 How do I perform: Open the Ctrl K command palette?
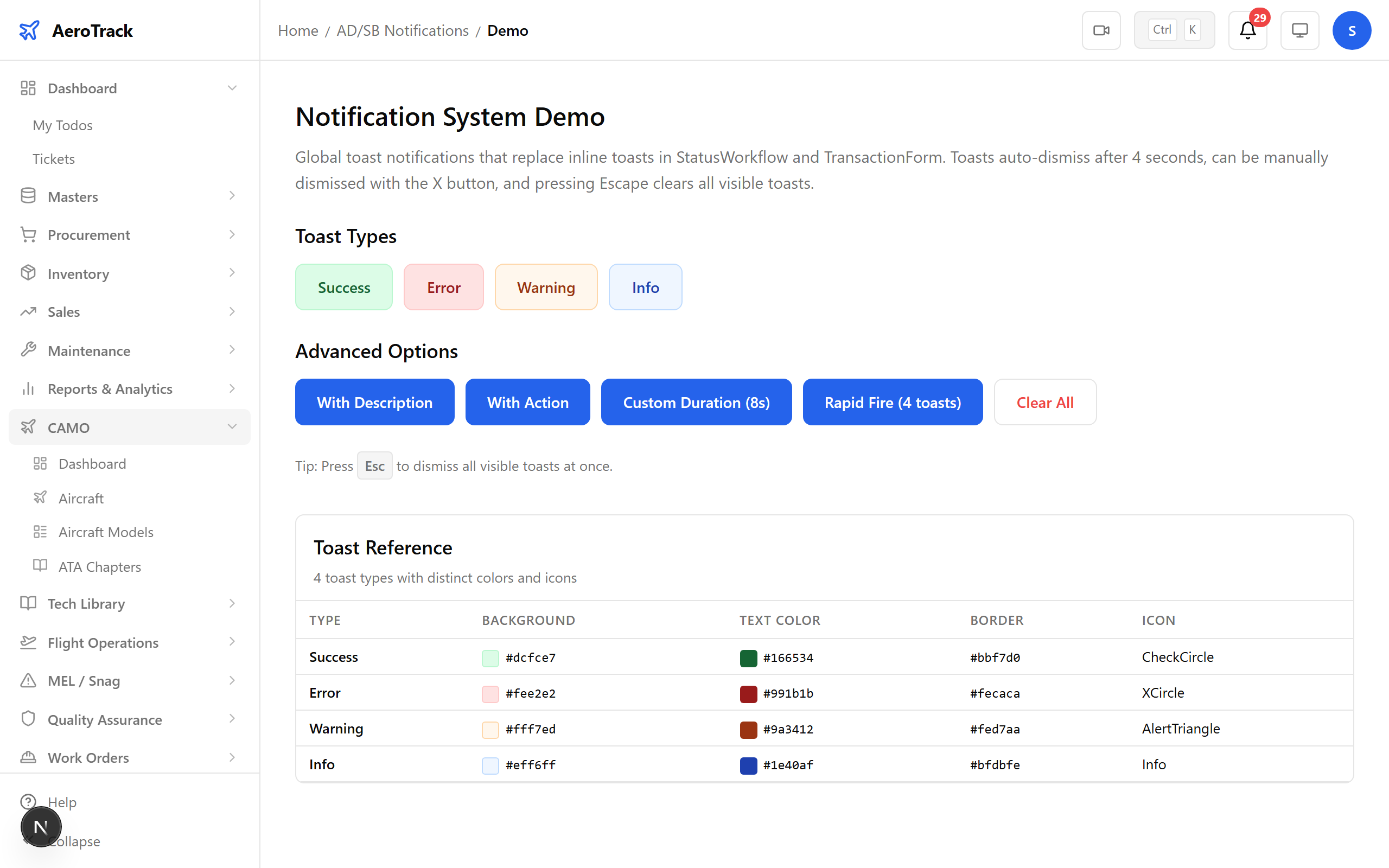coord(1174,29)
